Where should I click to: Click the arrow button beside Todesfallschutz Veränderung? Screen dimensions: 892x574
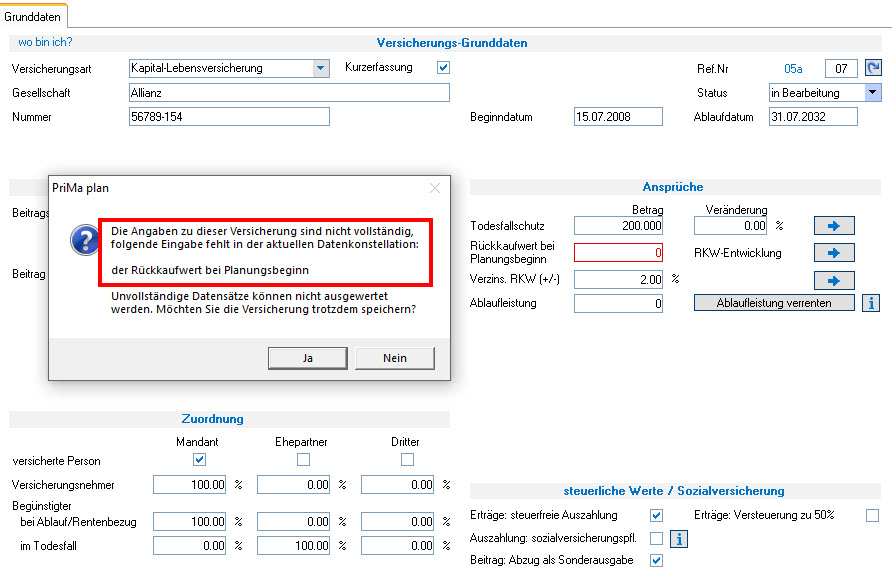833,227
